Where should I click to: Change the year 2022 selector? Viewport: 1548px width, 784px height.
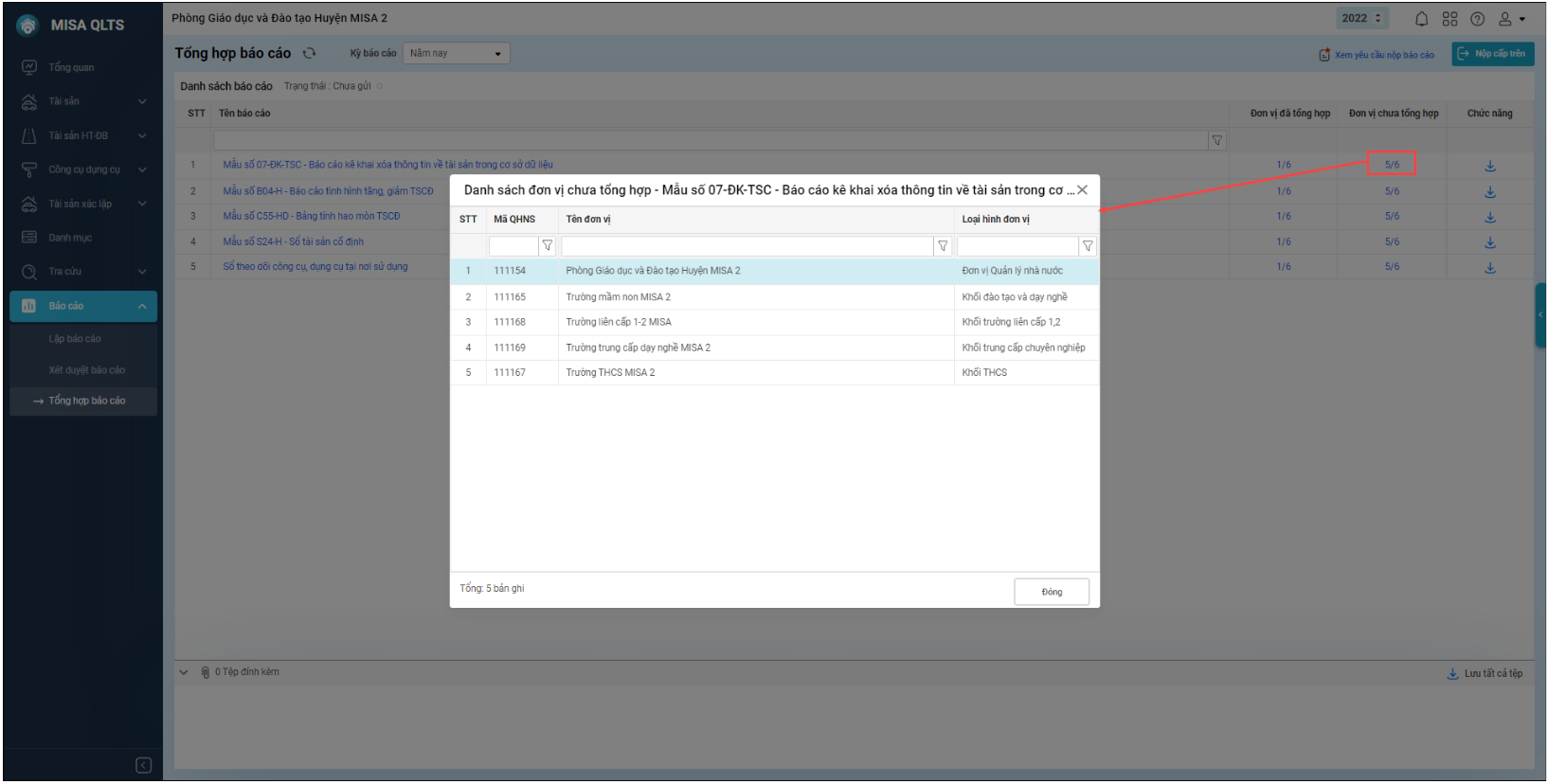click(x=1362, y=18)
